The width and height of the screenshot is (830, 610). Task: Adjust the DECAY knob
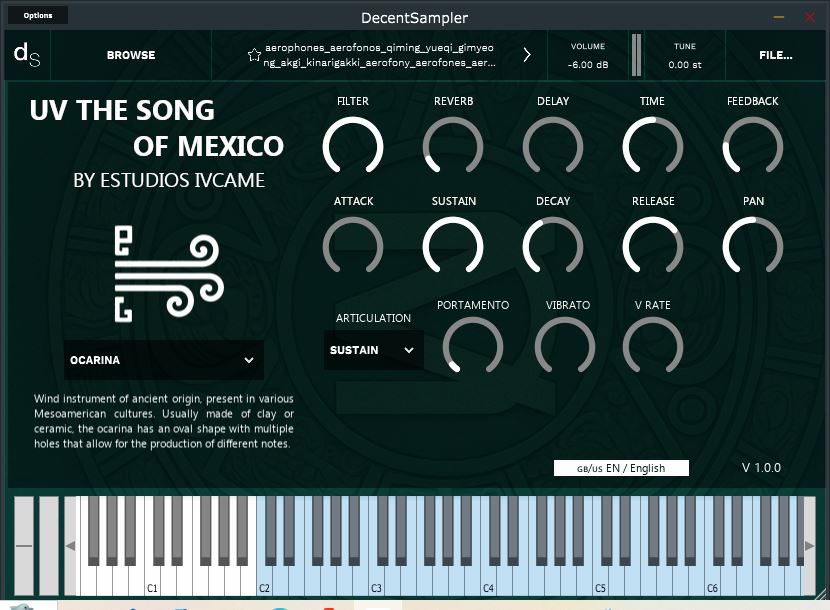pos(553,247)
